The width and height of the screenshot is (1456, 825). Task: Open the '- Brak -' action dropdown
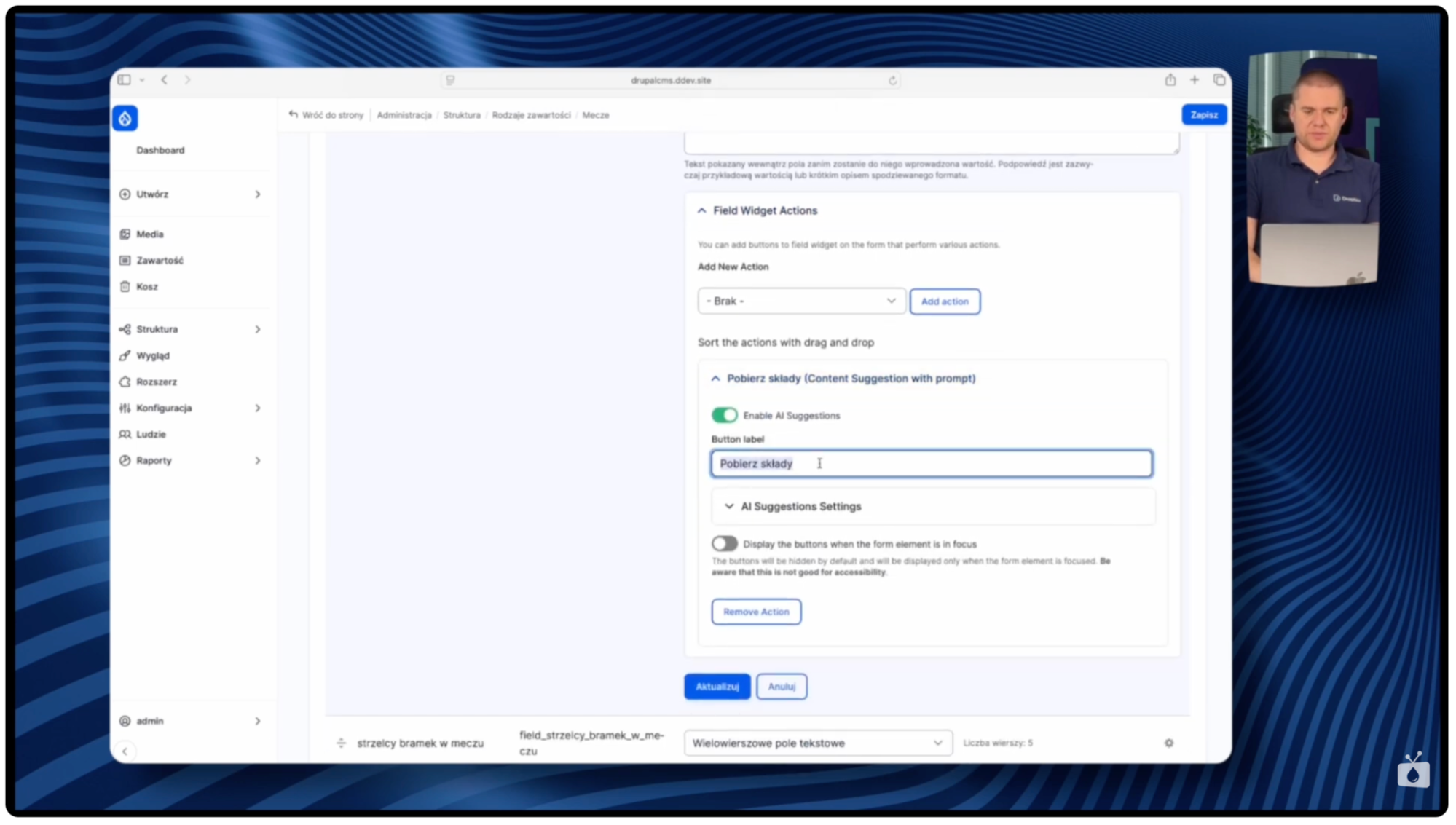[x=800, y=301]
